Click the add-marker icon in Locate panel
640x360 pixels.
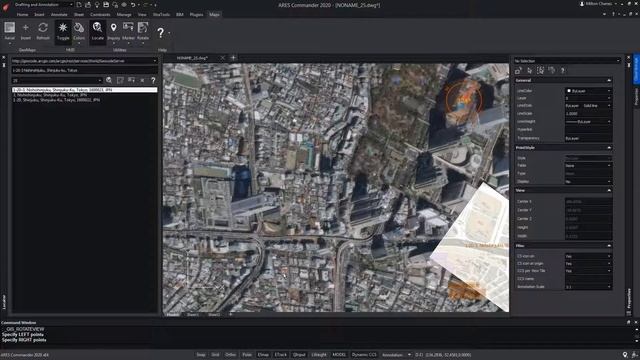click(131, 80)
